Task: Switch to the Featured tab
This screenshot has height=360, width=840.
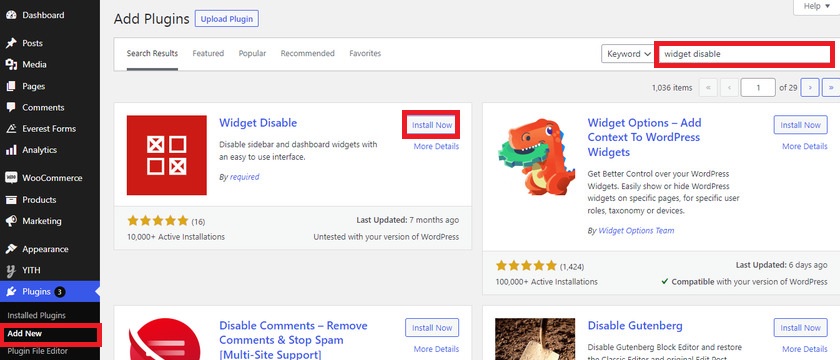Action: pyautogui.click(x=208, y=54)
